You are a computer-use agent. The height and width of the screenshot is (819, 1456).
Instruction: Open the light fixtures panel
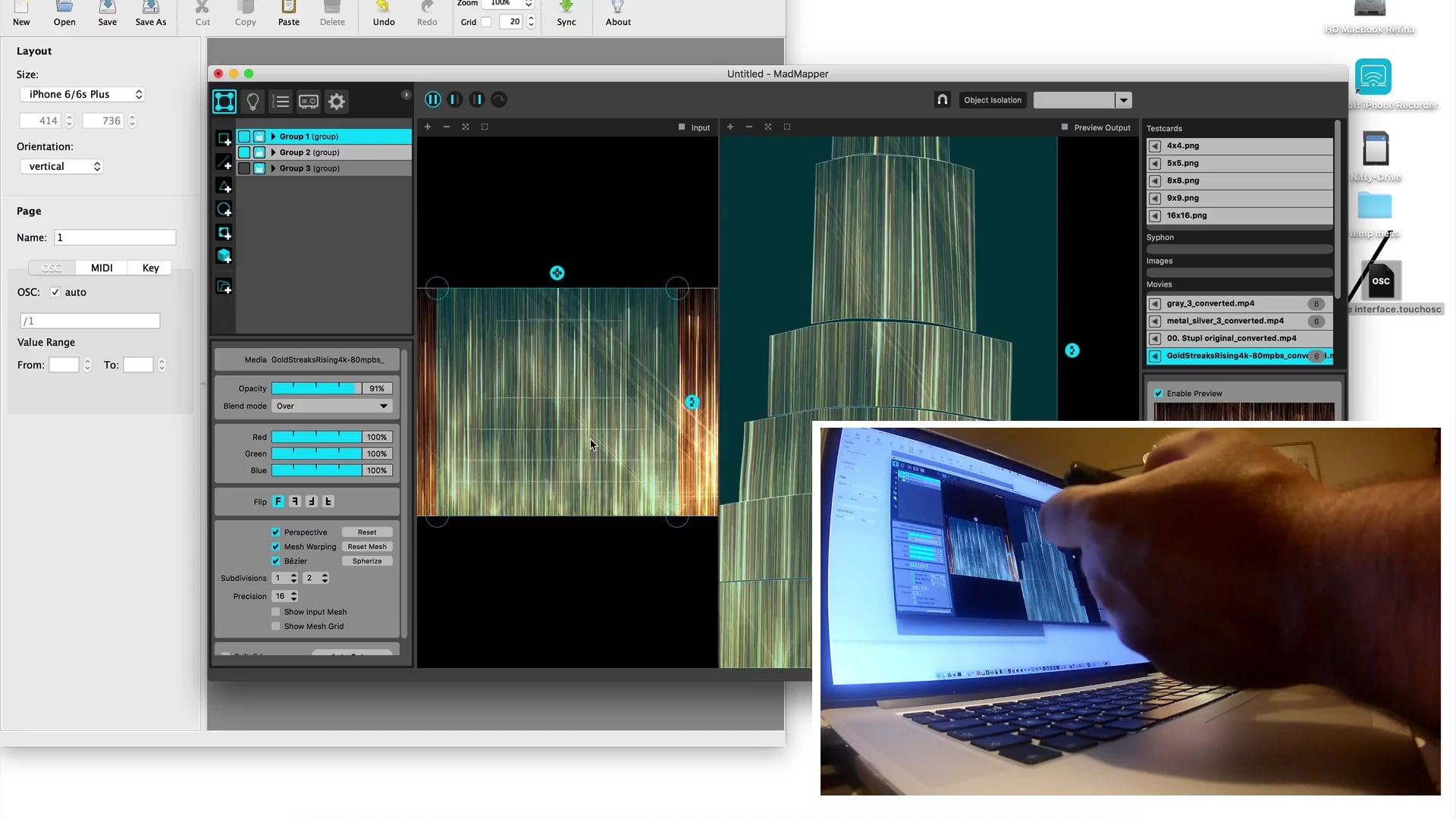coord(253,101)
